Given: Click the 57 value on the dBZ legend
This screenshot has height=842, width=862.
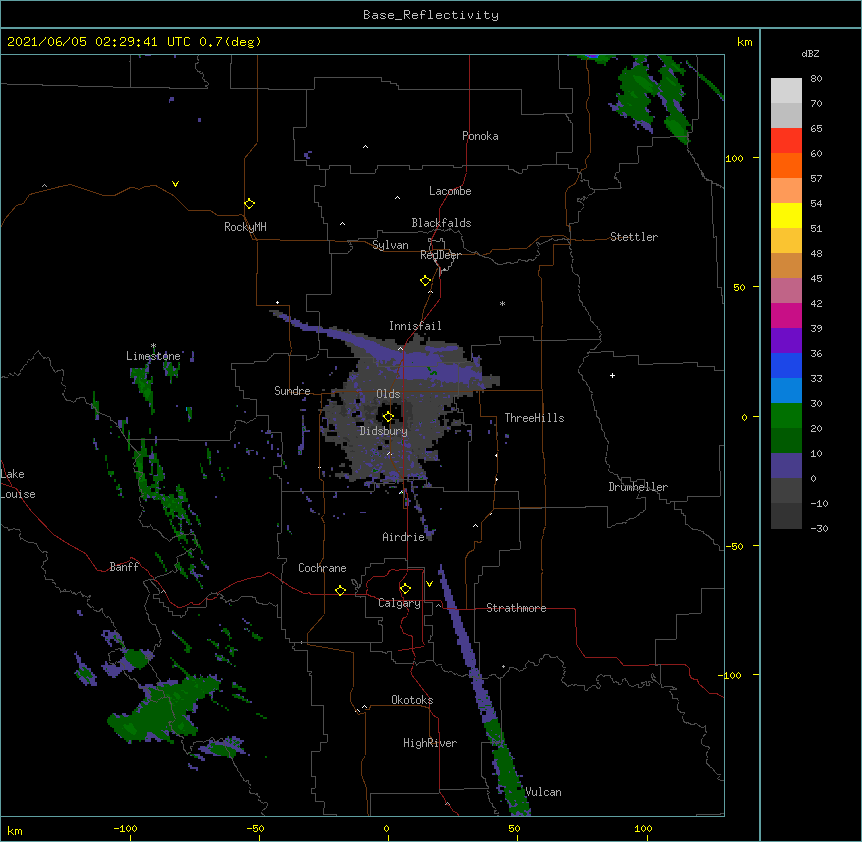Looking at the screenshot, I should (816, 179).
